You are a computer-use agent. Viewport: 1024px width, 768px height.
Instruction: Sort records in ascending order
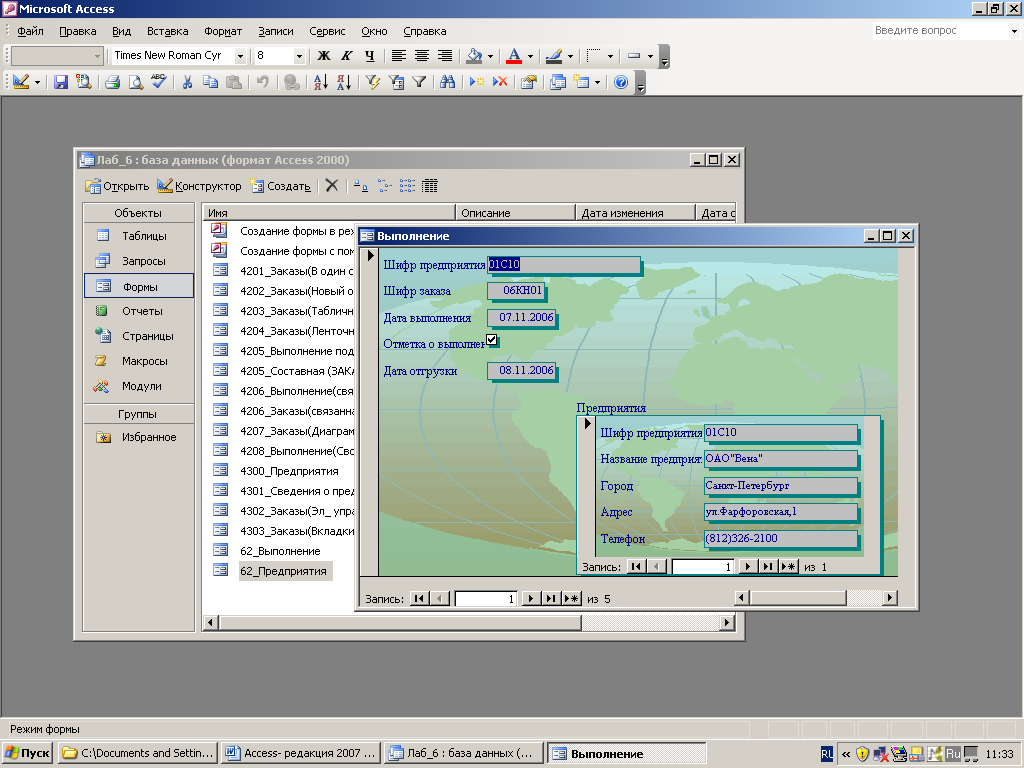[322, 83]
